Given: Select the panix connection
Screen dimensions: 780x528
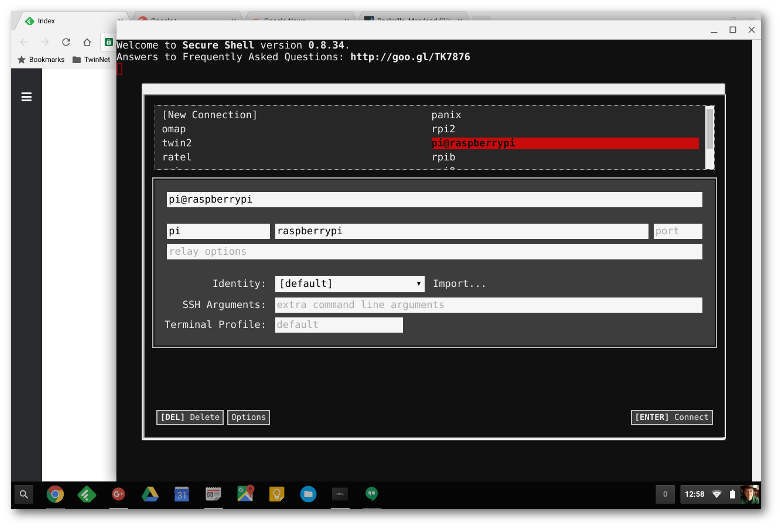Looking at the screenshot, I should 446,115.
